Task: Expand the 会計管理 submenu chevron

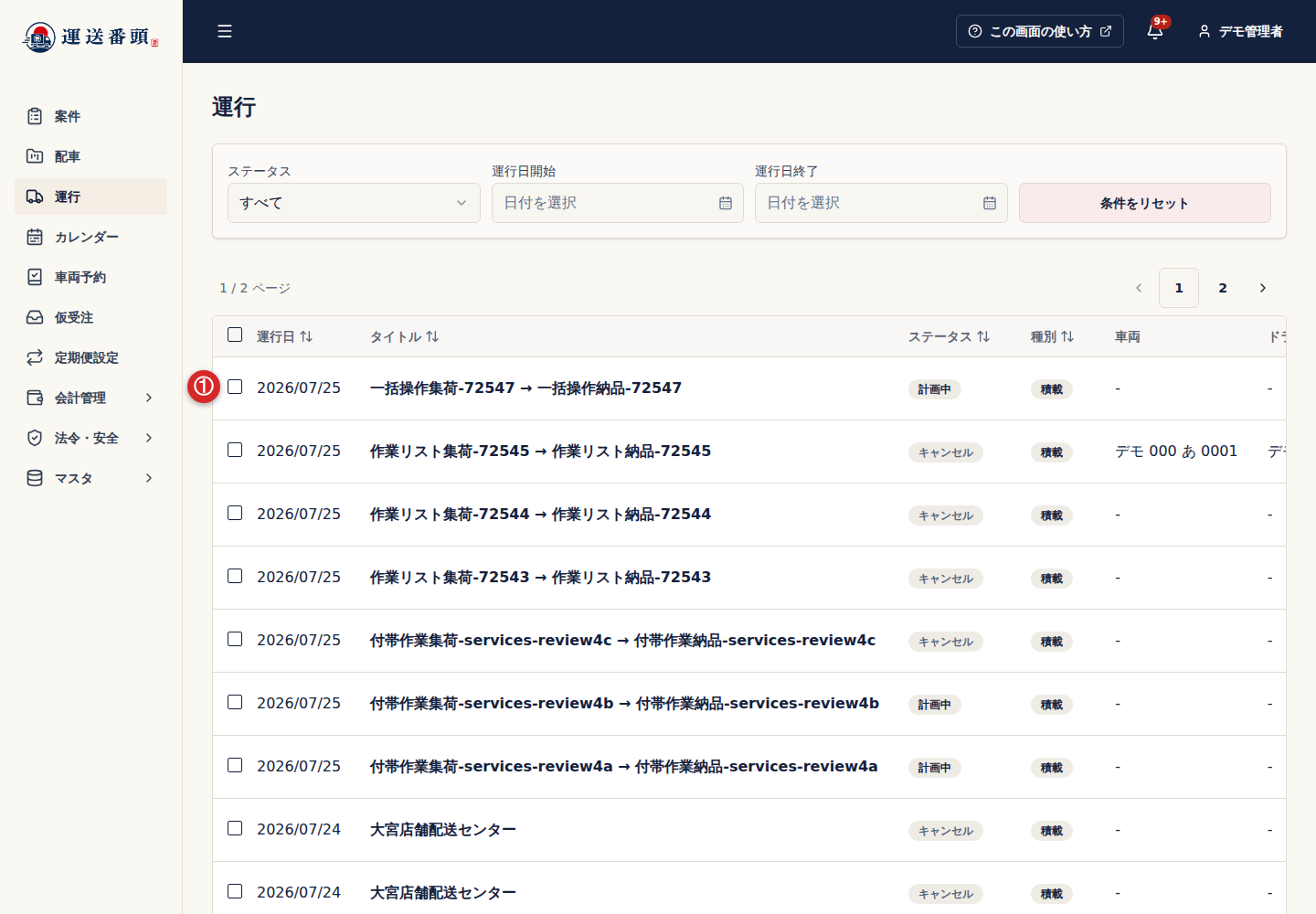Action: pyautogui.click(x=149, y=398)
